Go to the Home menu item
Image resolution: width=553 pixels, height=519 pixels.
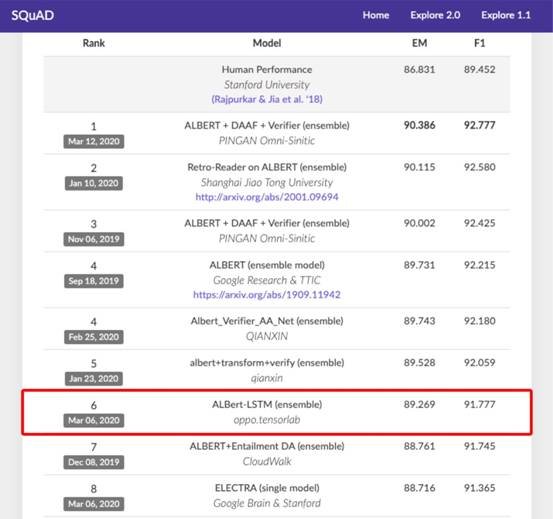(376, 15)
